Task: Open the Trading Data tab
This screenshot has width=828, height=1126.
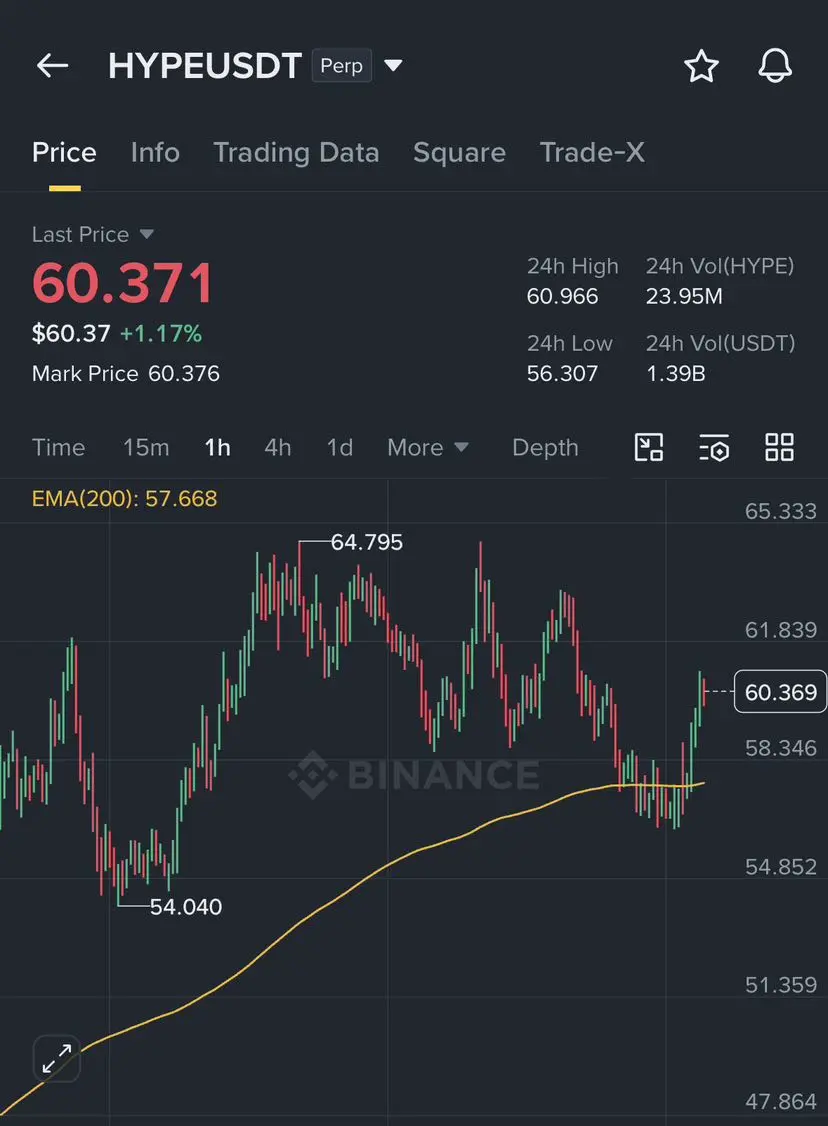Action: pos(296,152)
